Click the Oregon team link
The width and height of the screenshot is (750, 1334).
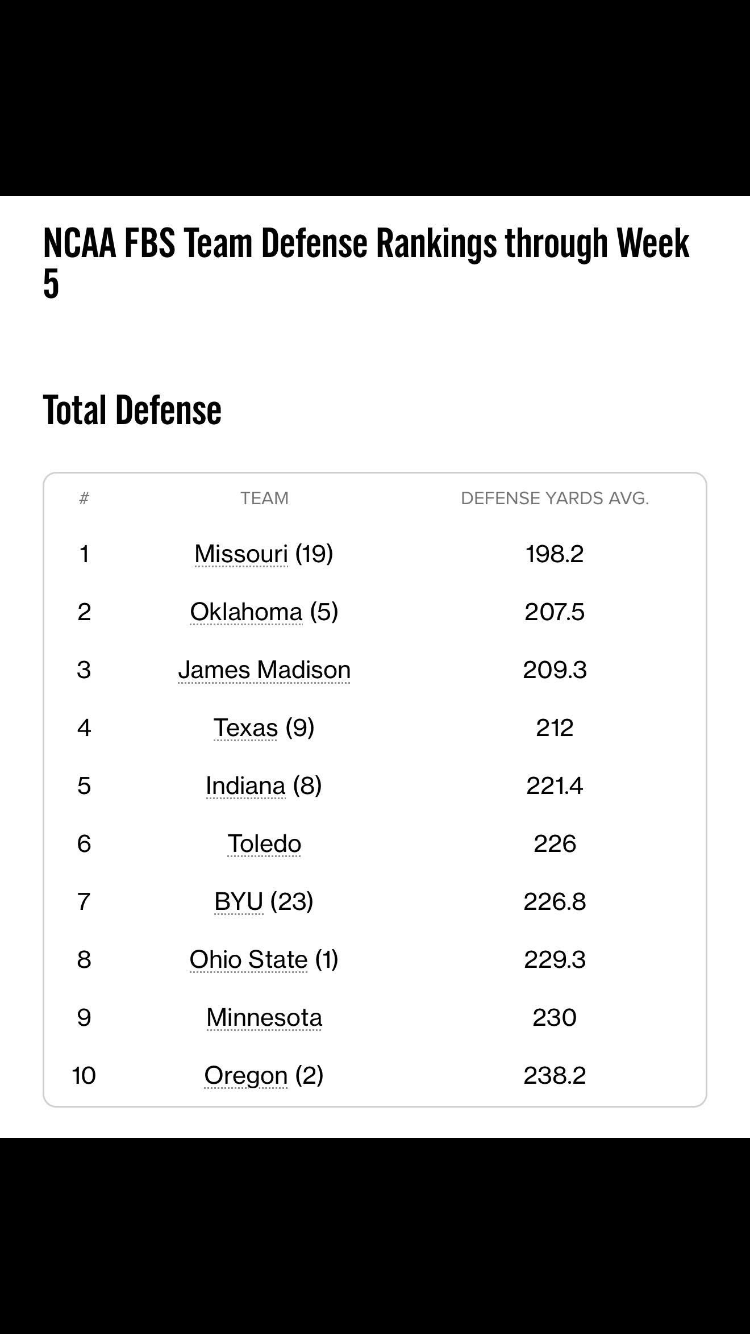[x=246, y=1076]
